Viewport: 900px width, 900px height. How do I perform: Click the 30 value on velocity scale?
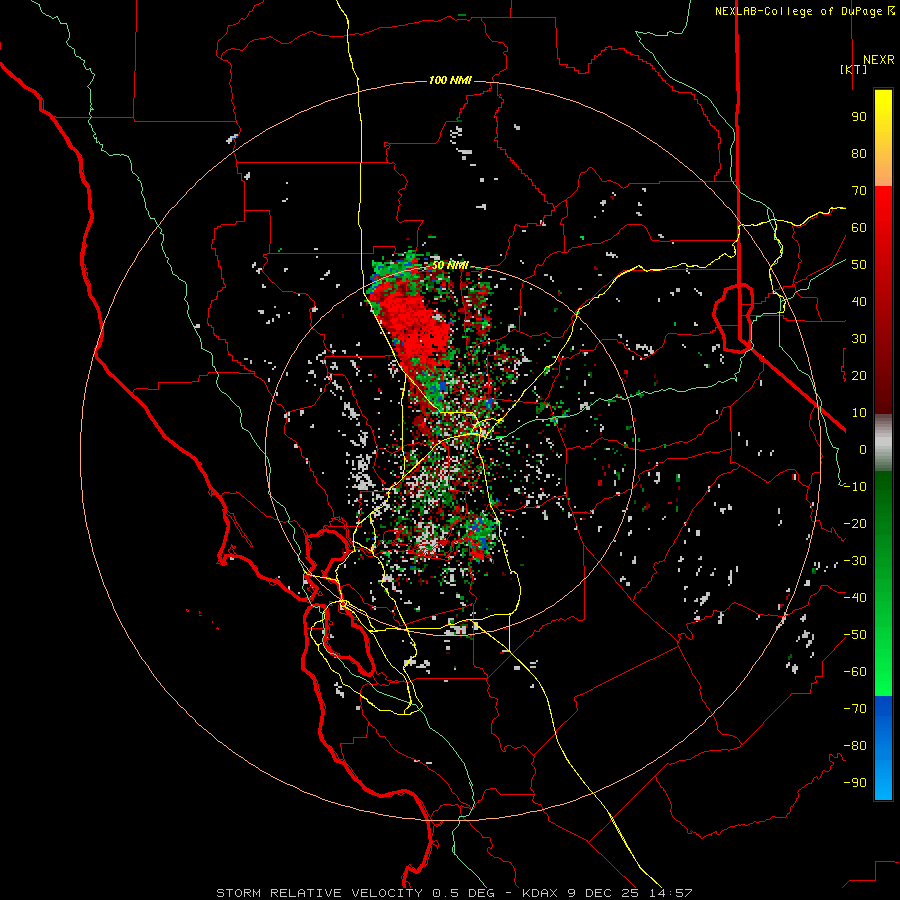859,339
